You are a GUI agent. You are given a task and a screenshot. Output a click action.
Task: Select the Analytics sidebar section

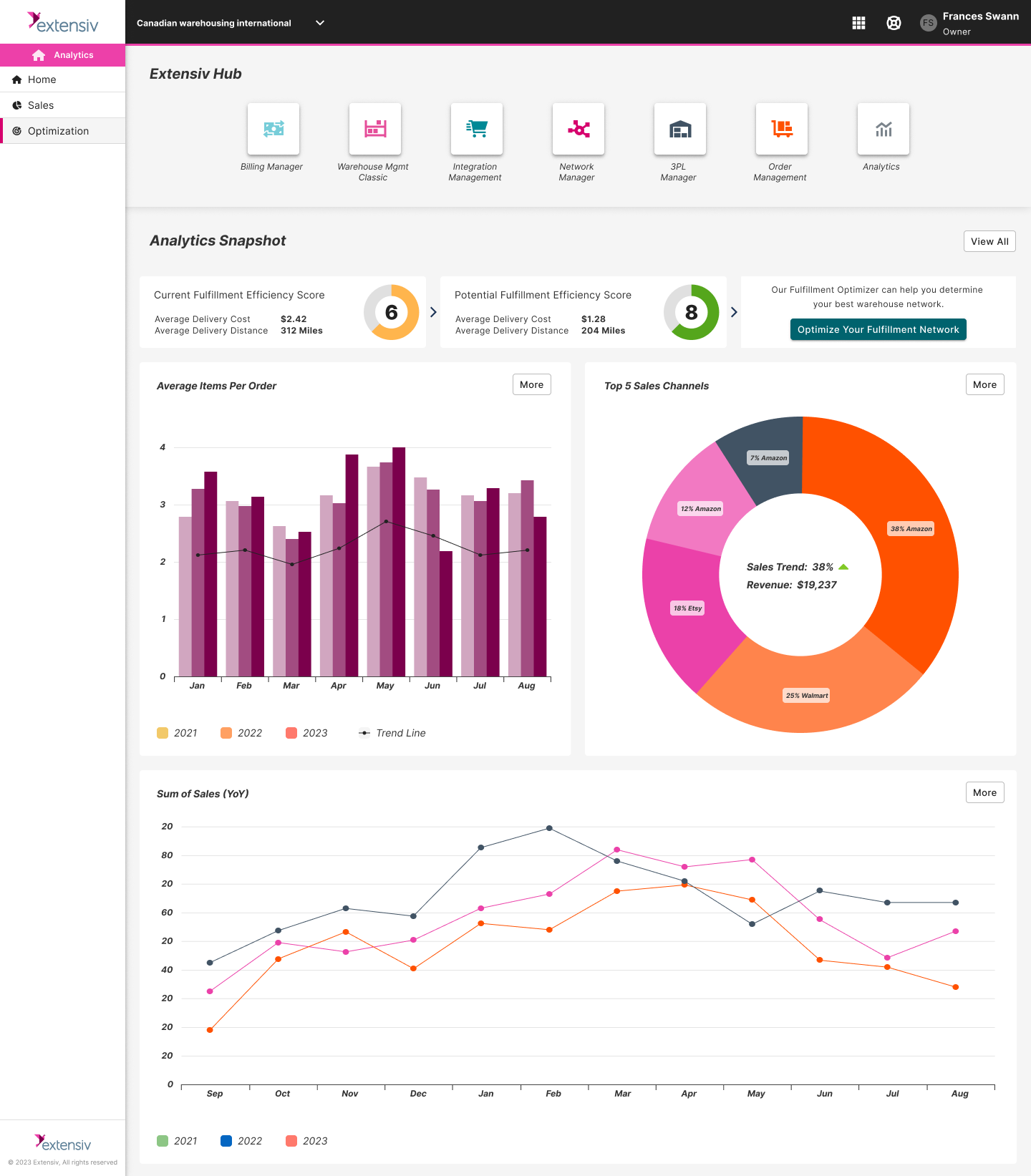63,55
